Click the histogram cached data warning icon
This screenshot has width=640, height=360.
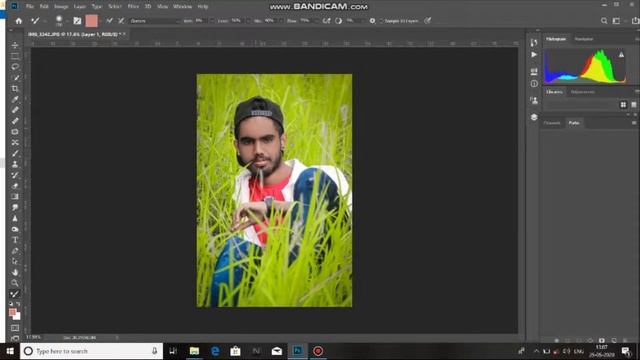pos(621,54)
